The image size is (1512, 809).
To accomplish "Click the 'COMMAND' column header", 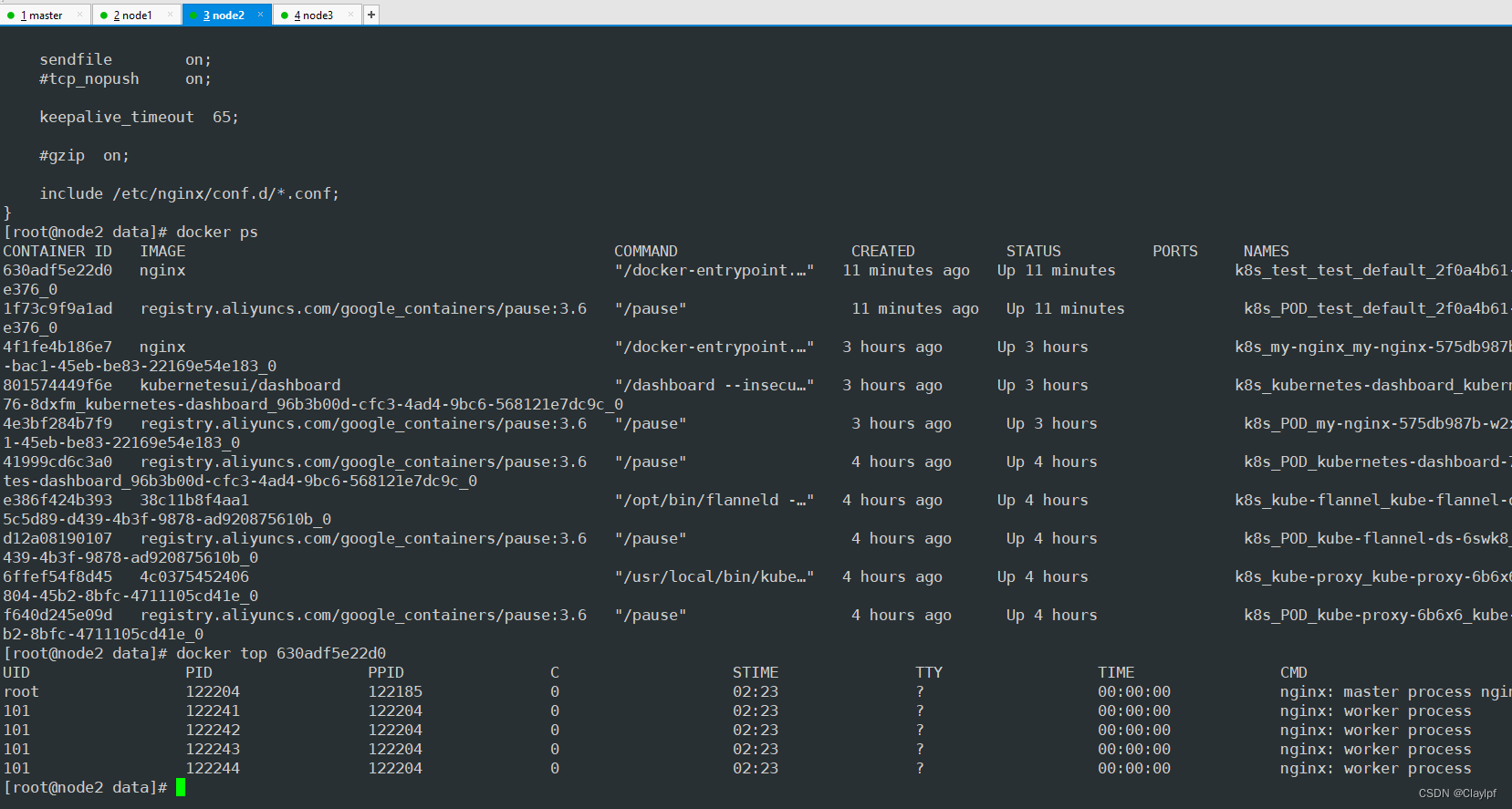I will 646,251.
